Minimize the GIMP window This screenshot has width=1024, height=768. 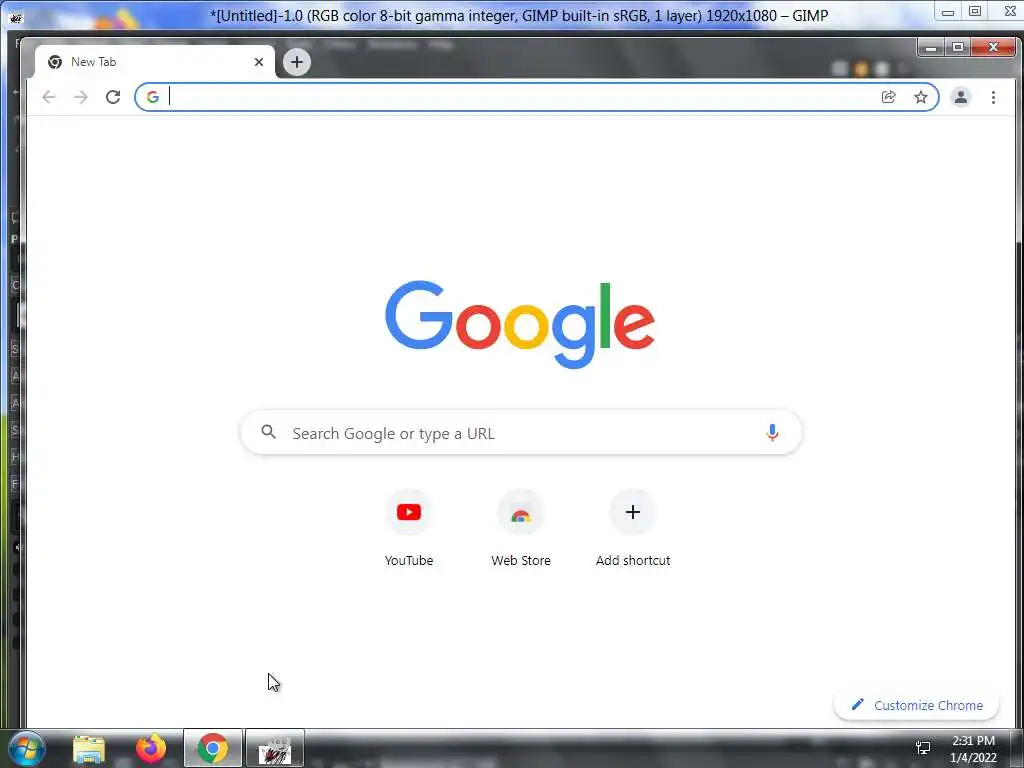(948, 12)
